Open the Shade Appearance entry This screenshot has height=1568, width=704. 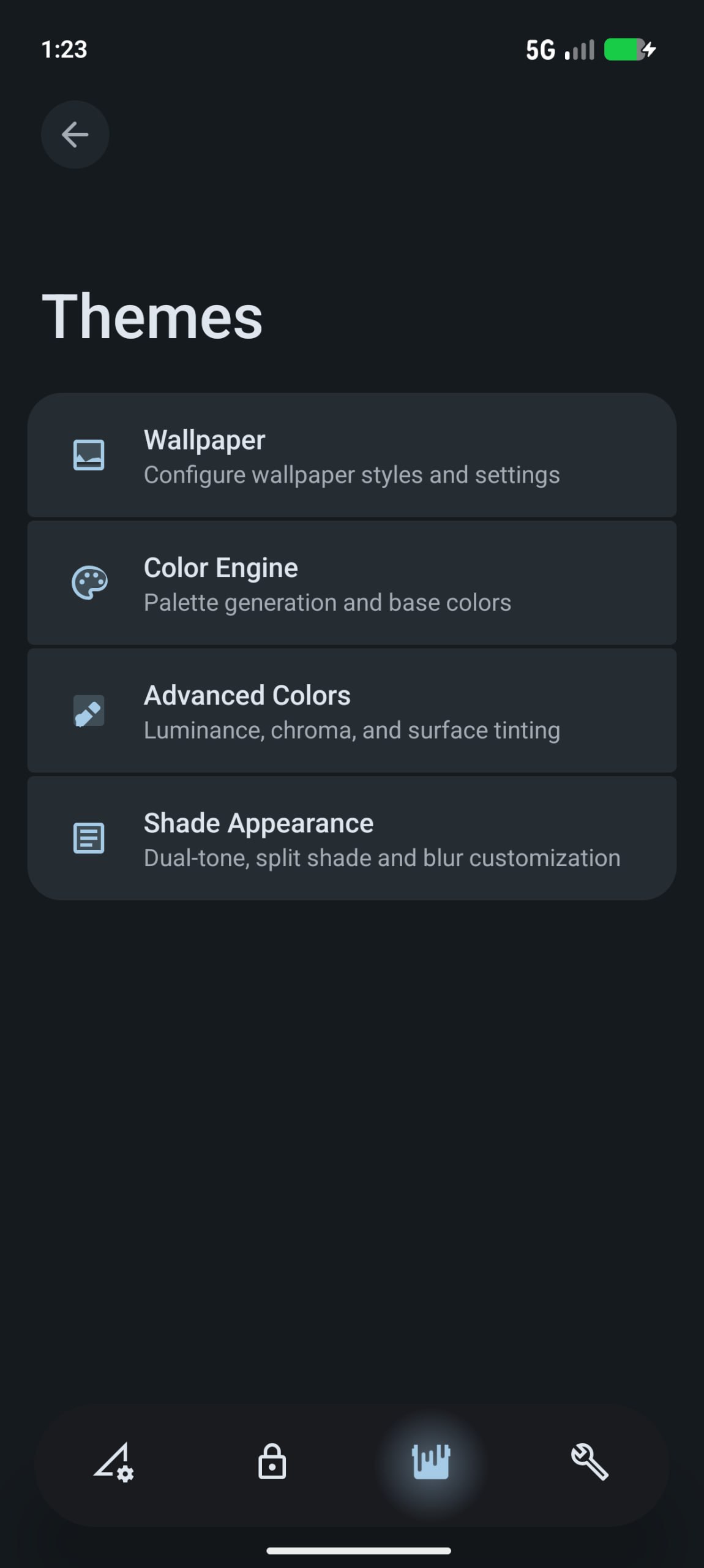click(352, 838)
